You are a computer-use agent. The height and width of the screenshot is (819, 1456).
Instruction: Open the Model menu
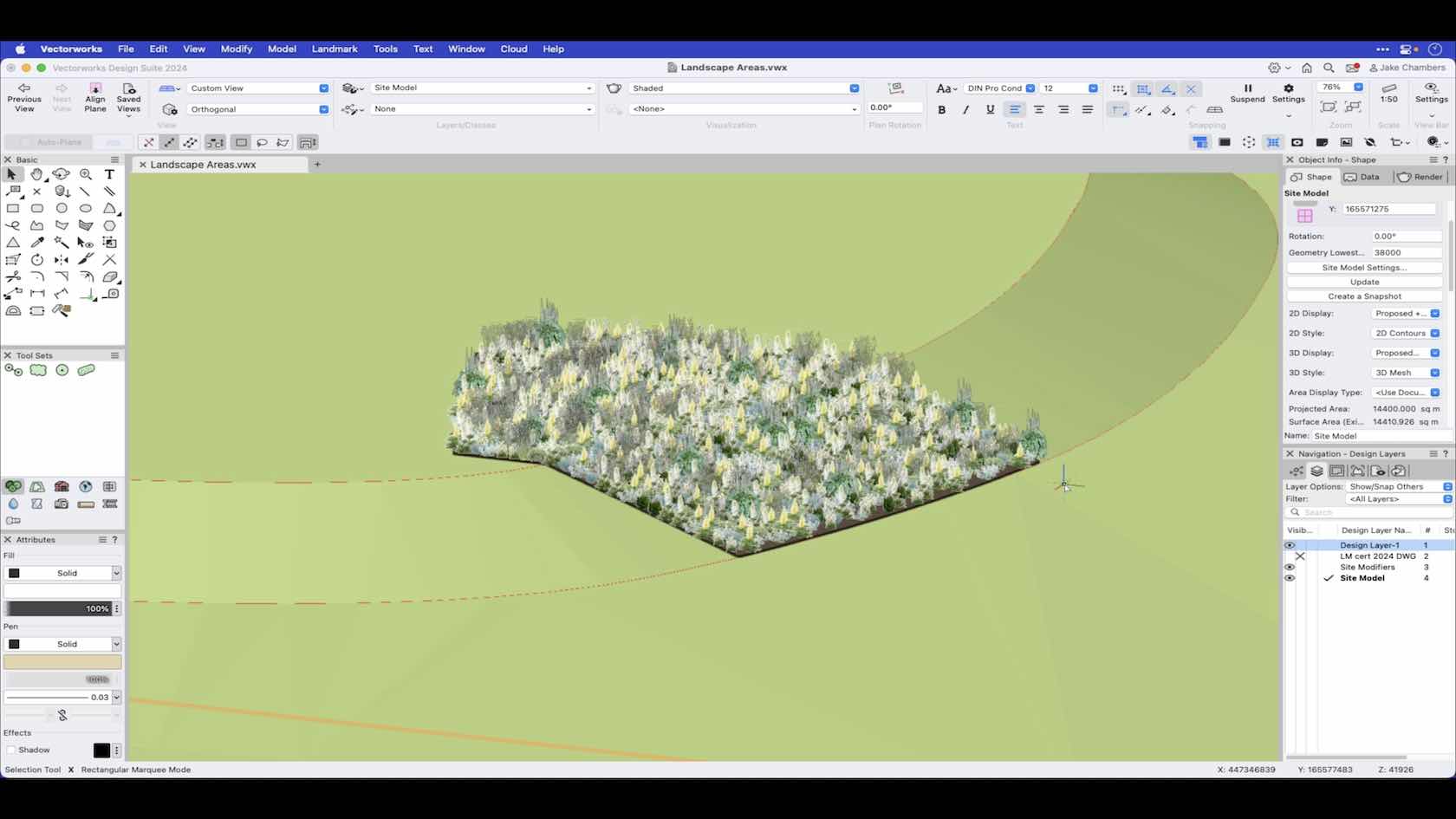(282, 49)
